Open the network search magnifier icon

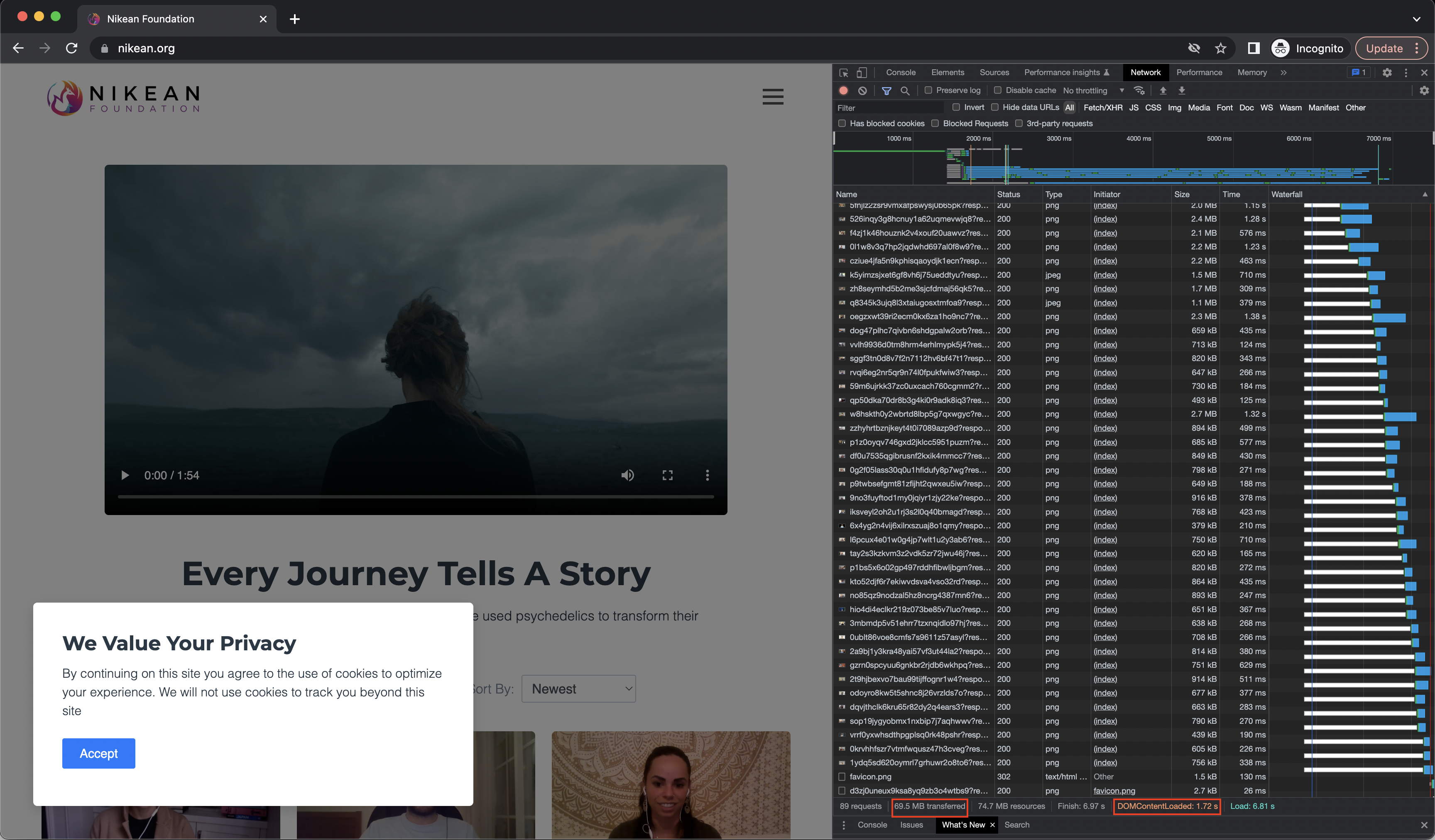[x=905, y=90]
